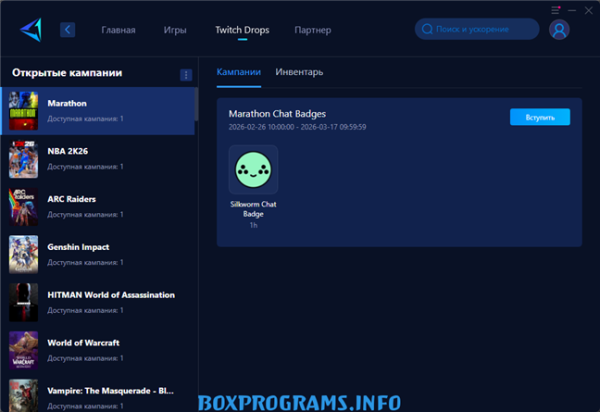Open the hamburger menu with notification dot
Image resolution: width=600 pixels, height=412 pixels.
coord(555,10)
